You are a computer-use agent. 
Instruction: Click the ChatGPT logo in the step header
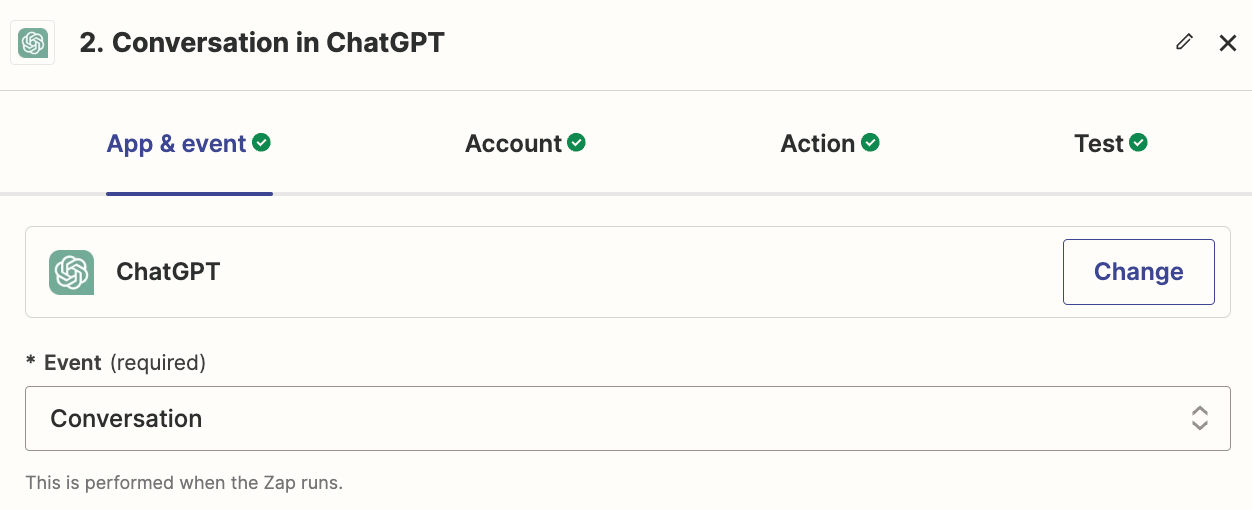click(x=33, y=43)
